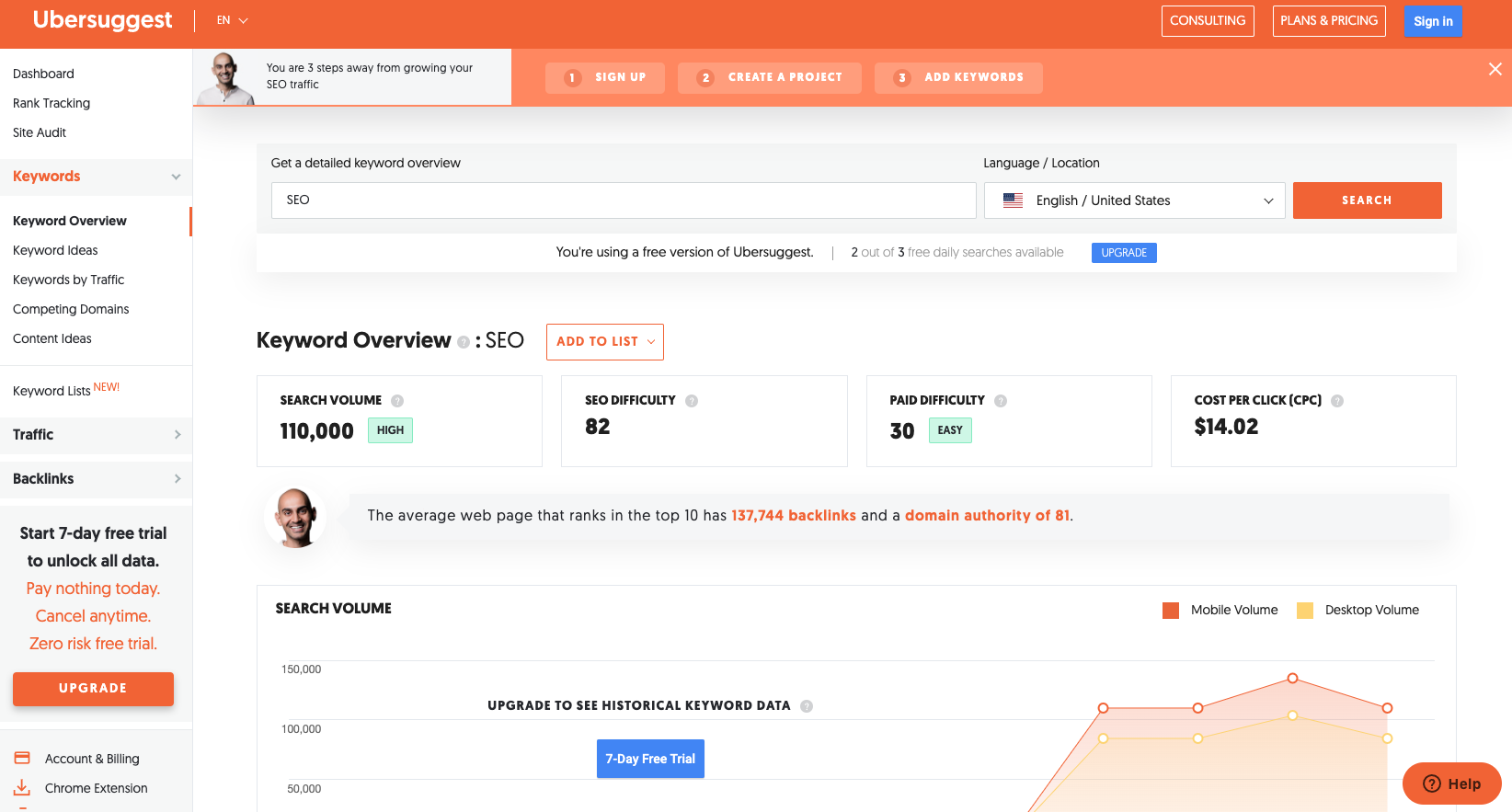Click the 7-Day Free Trial button

[650, 759]
